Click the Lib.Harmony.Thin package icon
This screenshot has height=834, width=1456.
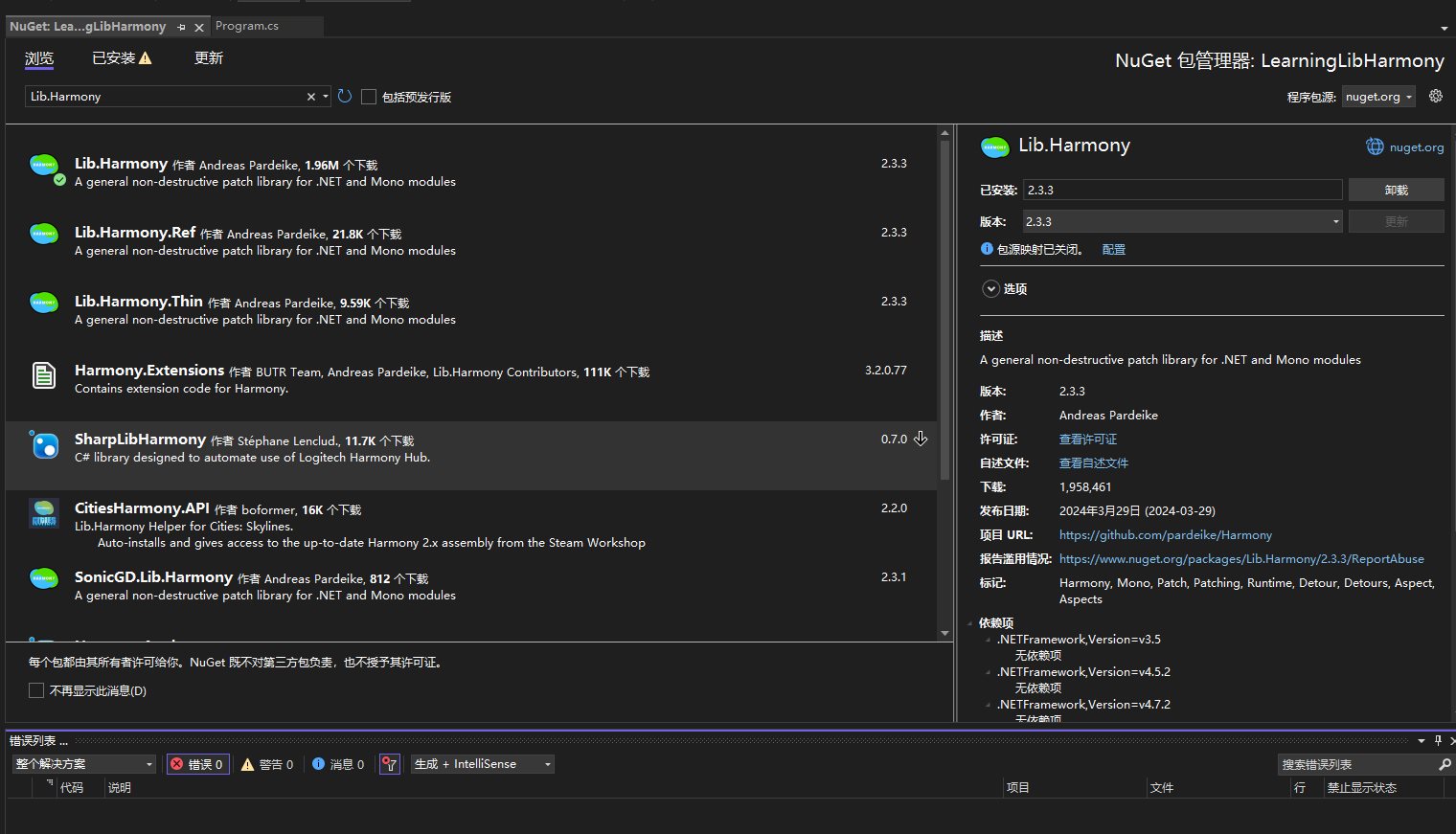44,303
